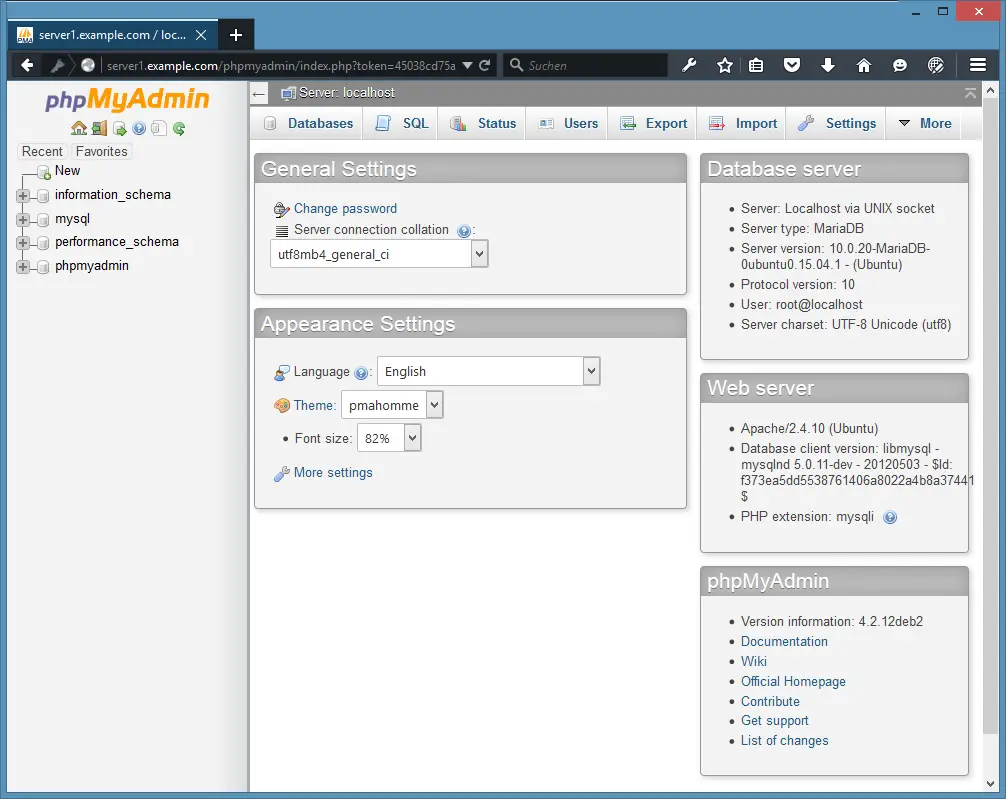
Task: Click the New database cylinder icon
Action: 44,172
